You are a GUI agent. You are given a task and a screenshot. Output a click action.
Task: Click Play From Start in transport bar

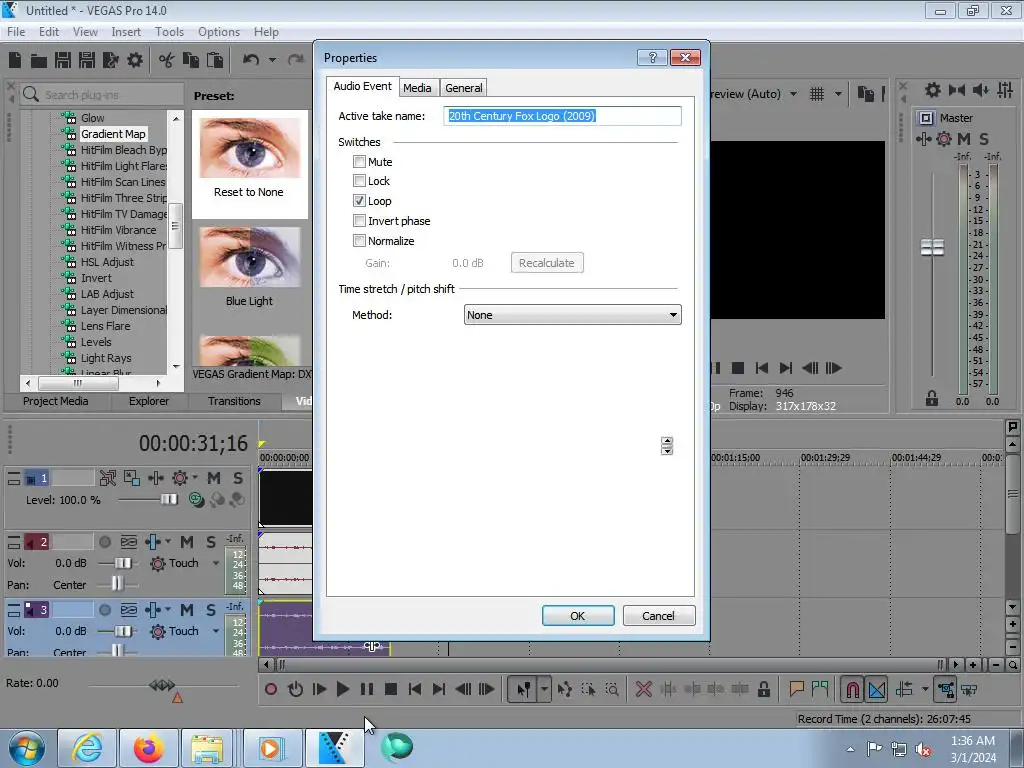(319, 689)
